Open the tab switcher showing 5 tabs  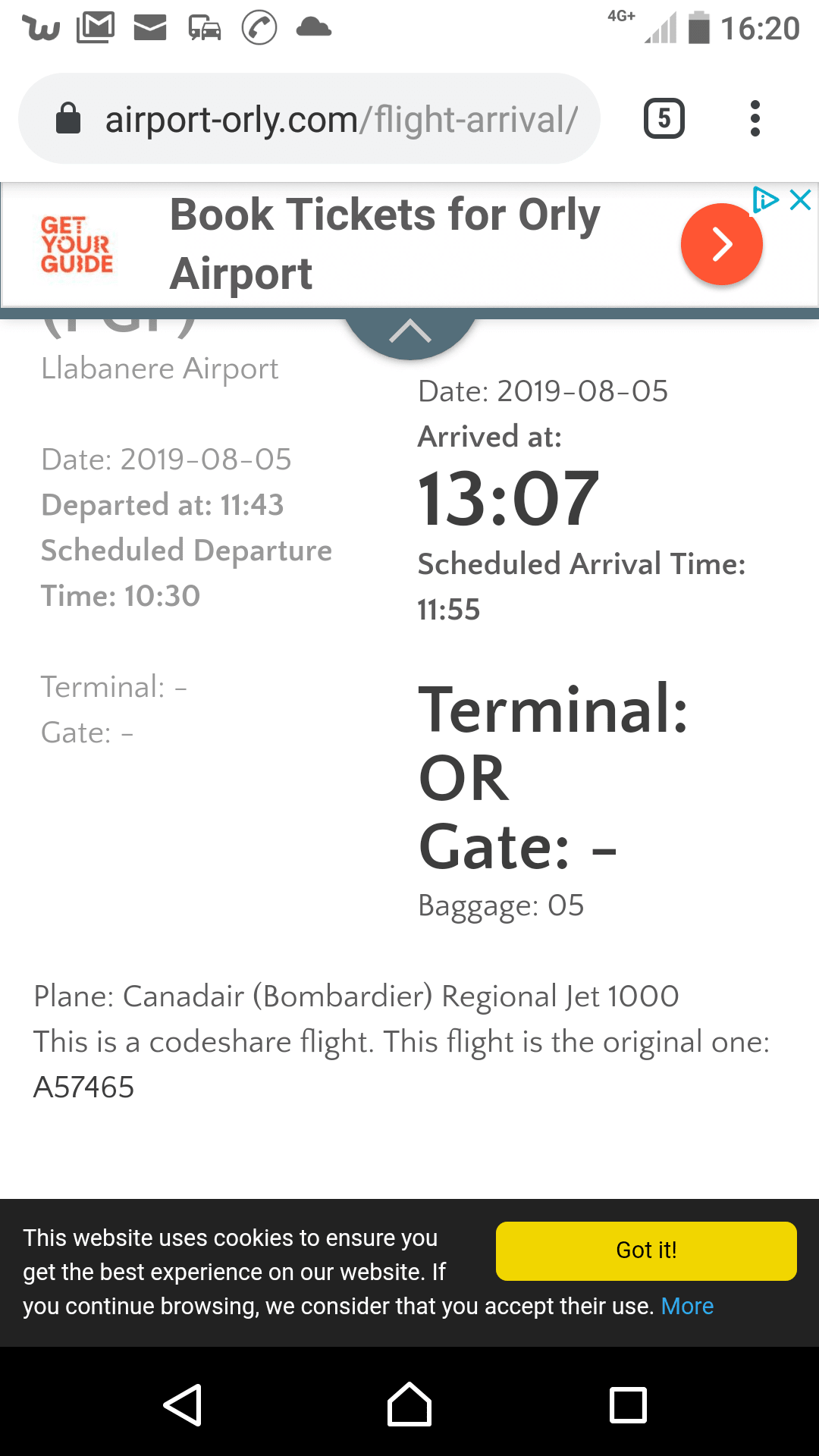(664, 119)
